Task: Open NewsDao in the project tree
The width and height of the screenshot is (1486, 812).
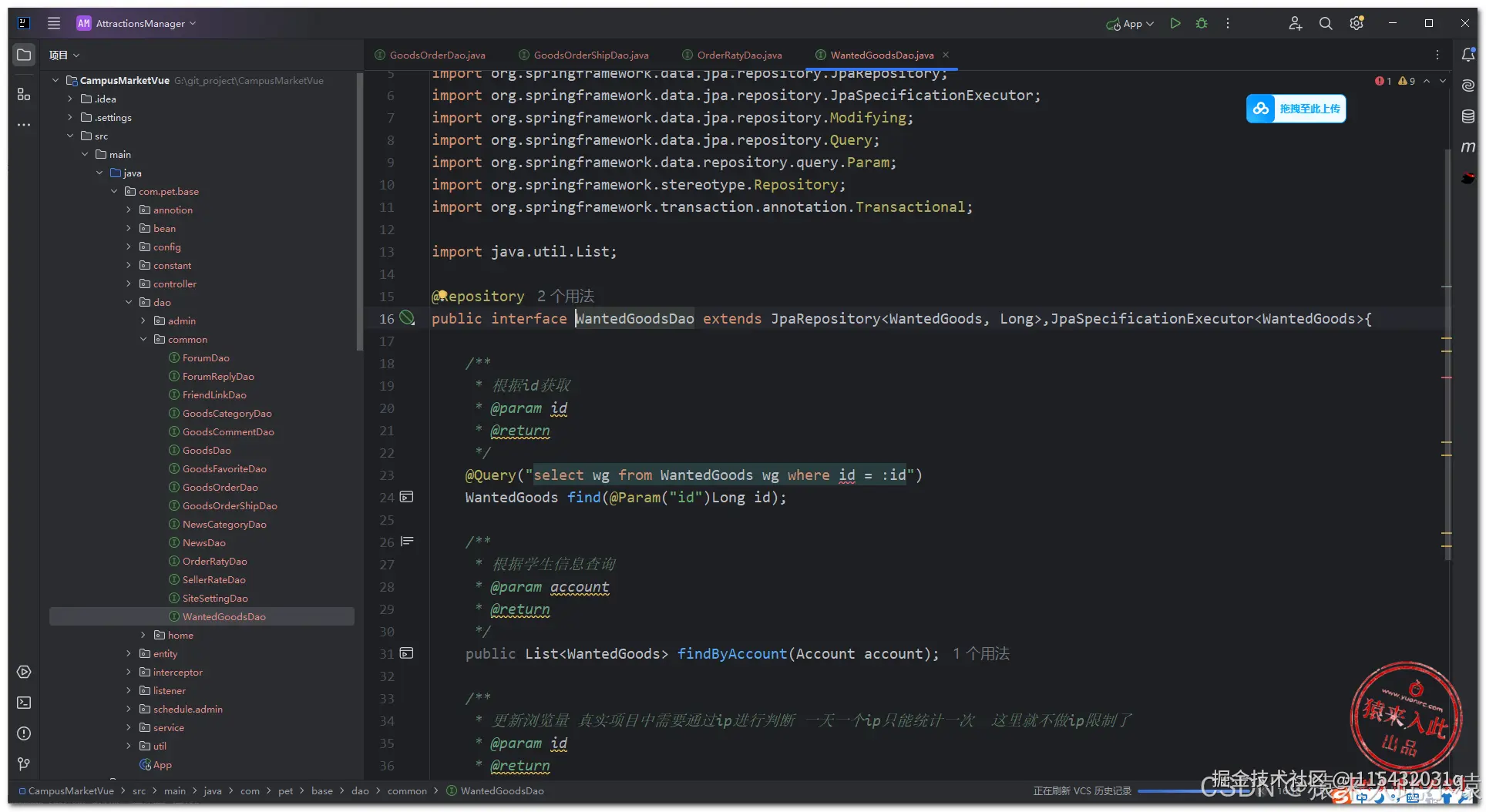Action: (204, 542)
